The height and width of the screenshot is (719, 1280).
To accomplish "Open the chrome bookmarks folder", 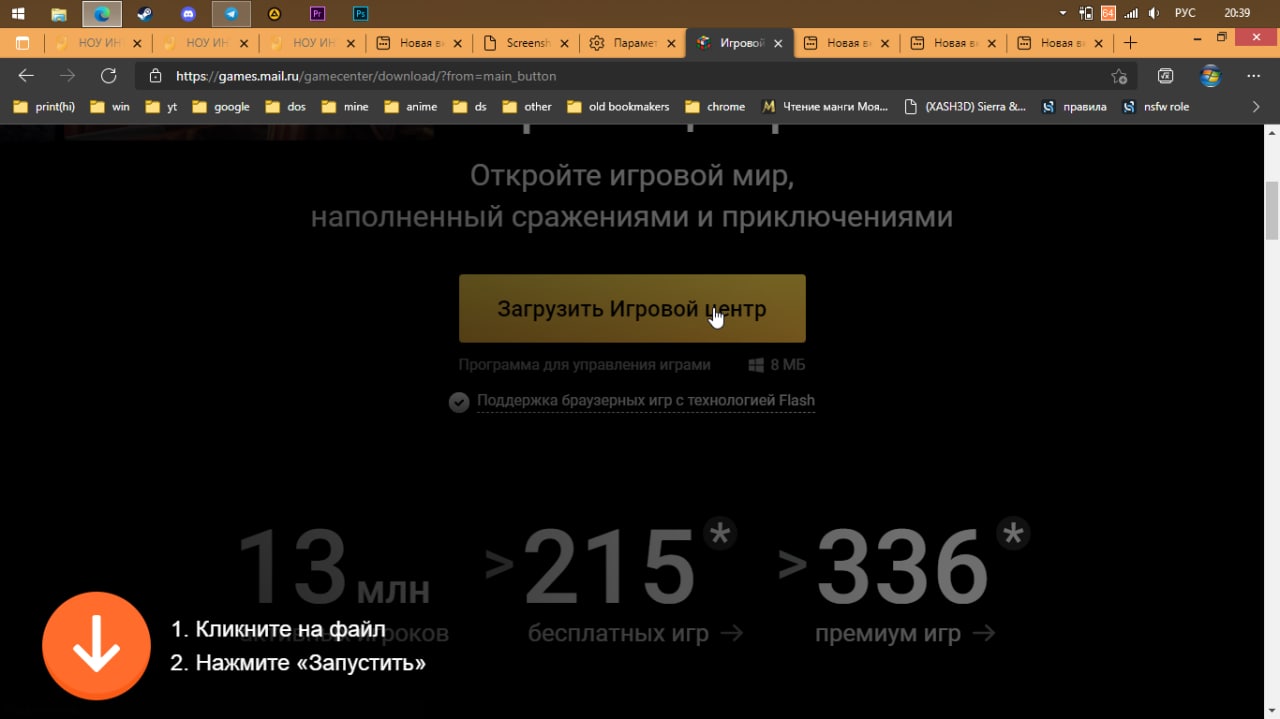I will click(715, 107).
